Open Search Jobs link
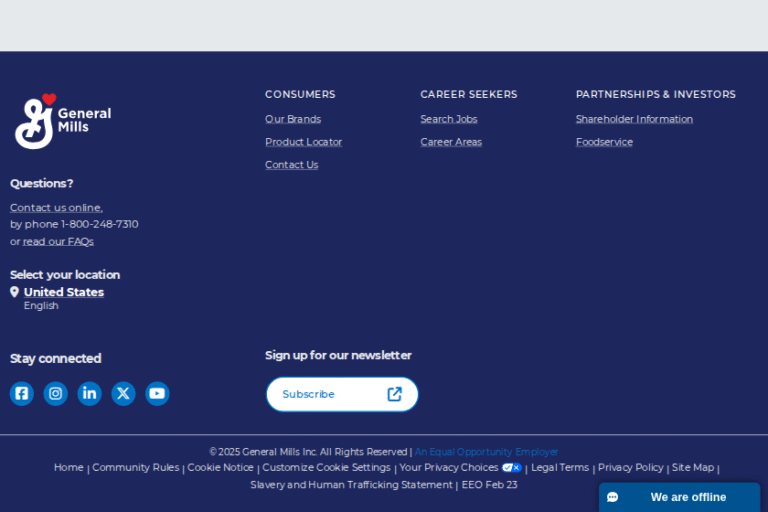The image size is (768, 512). click(x=448, y=119)
